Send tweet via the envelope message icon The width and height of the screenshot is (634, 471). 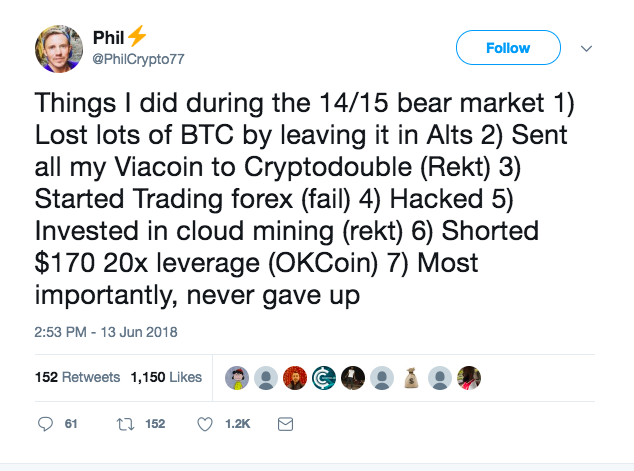[285, 424]
